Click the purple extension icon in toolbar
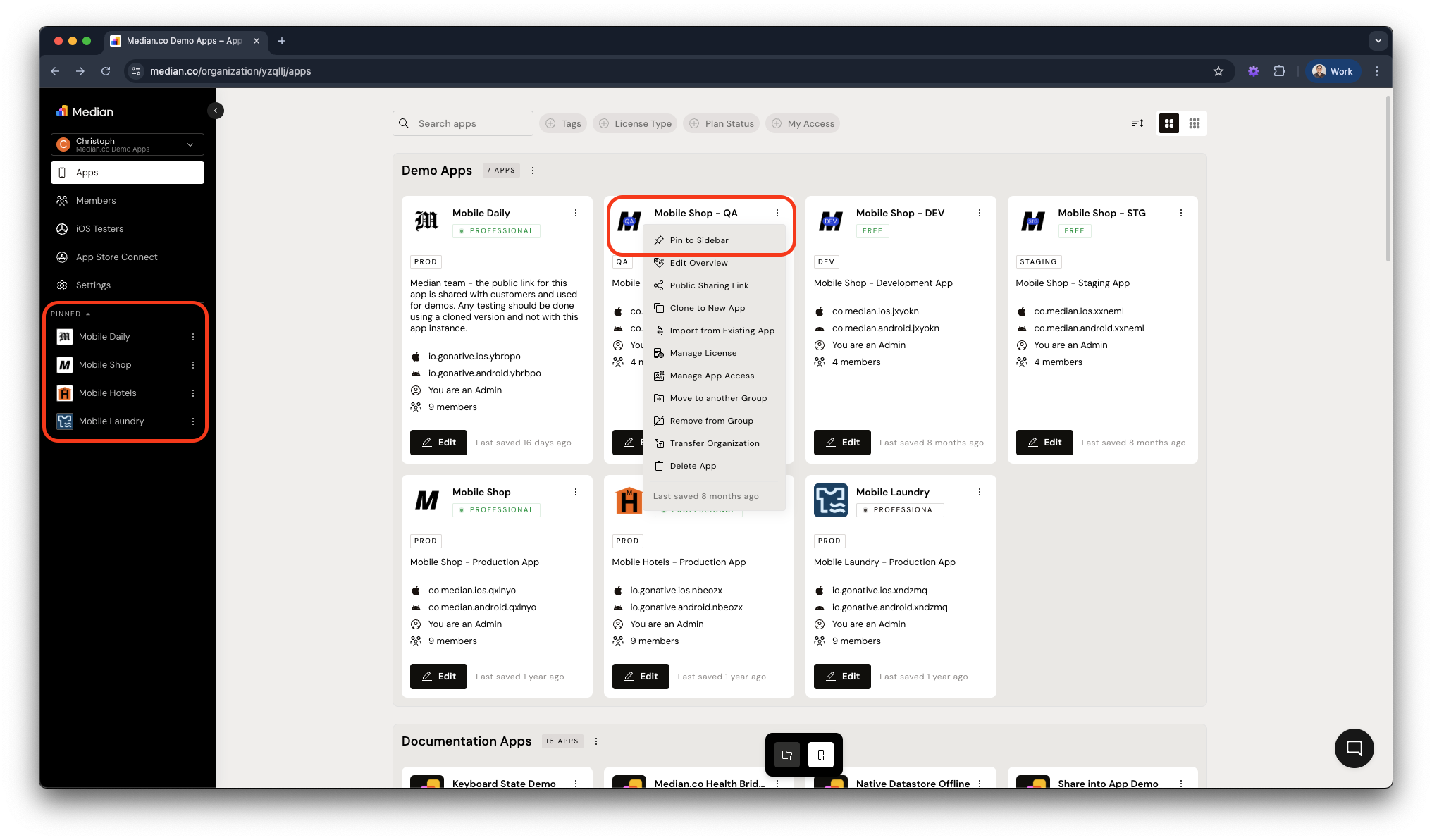The height and width of the screenshot is (840, 1432). point(1254,71)
